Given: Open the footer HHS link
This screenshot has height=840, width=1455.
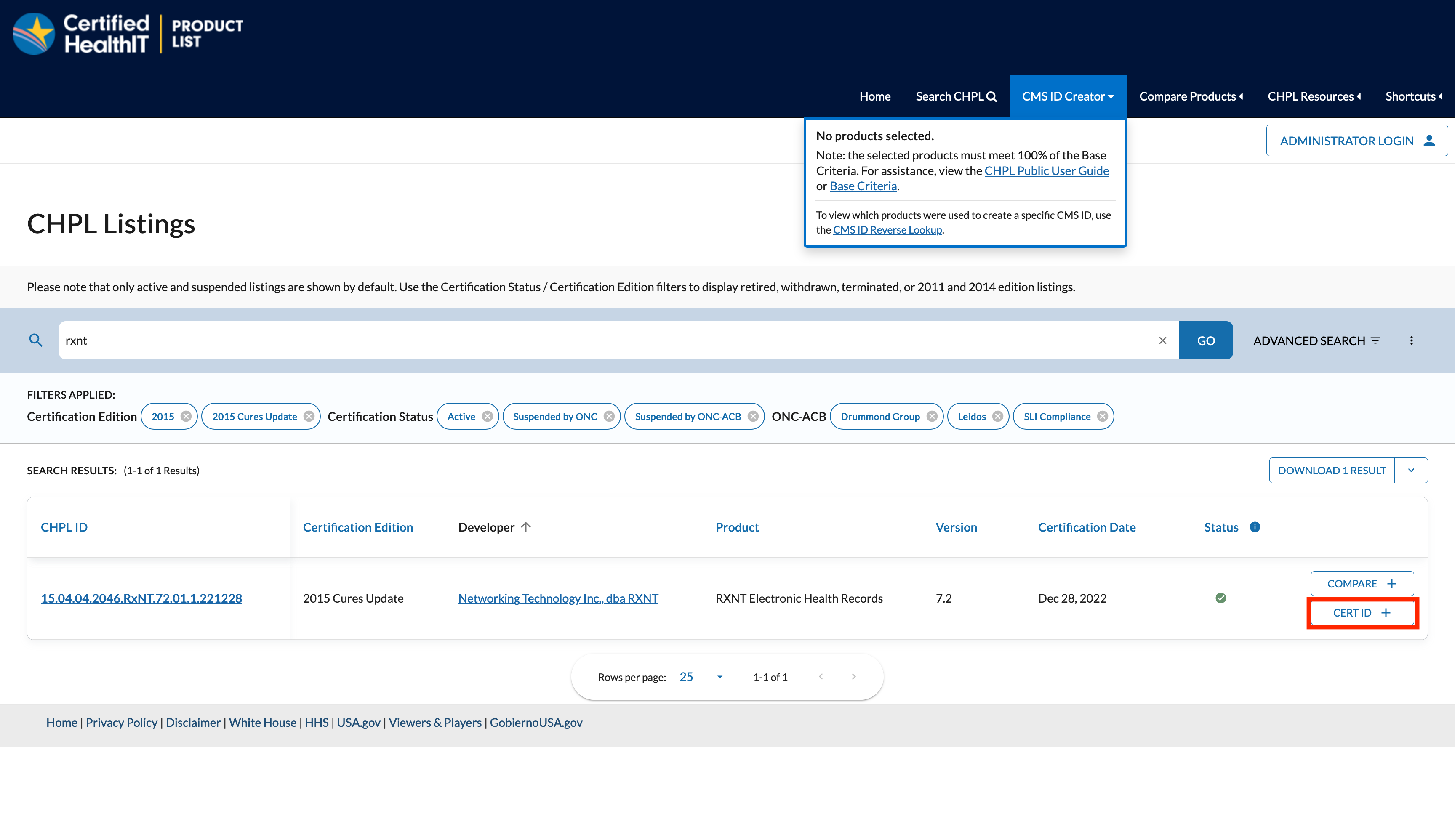Looking at the screenshot, I should point(316,722).
